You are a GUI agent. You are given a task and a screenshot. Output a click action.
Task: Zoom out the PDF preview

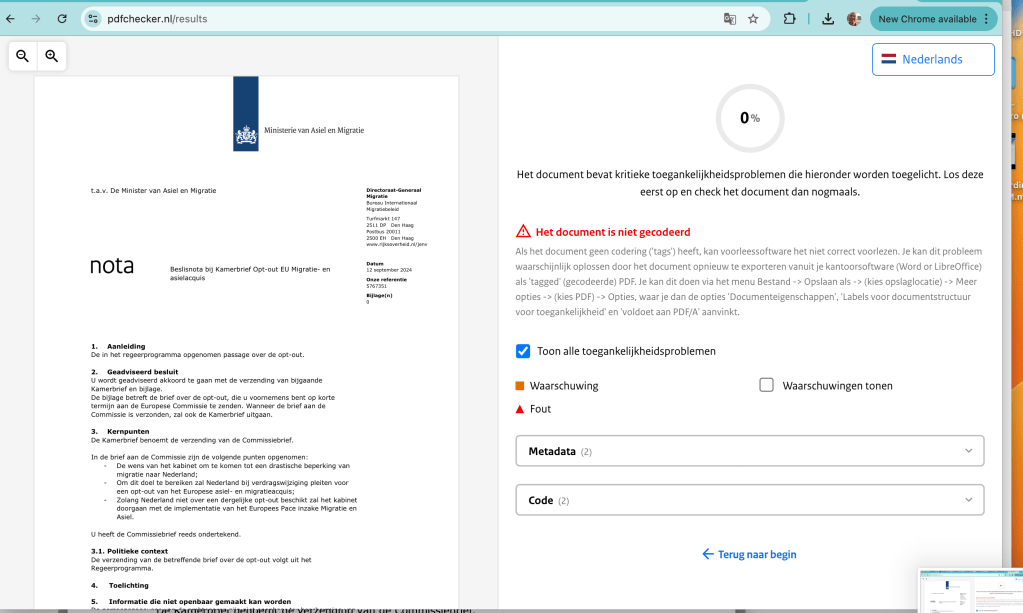(22, 56)
